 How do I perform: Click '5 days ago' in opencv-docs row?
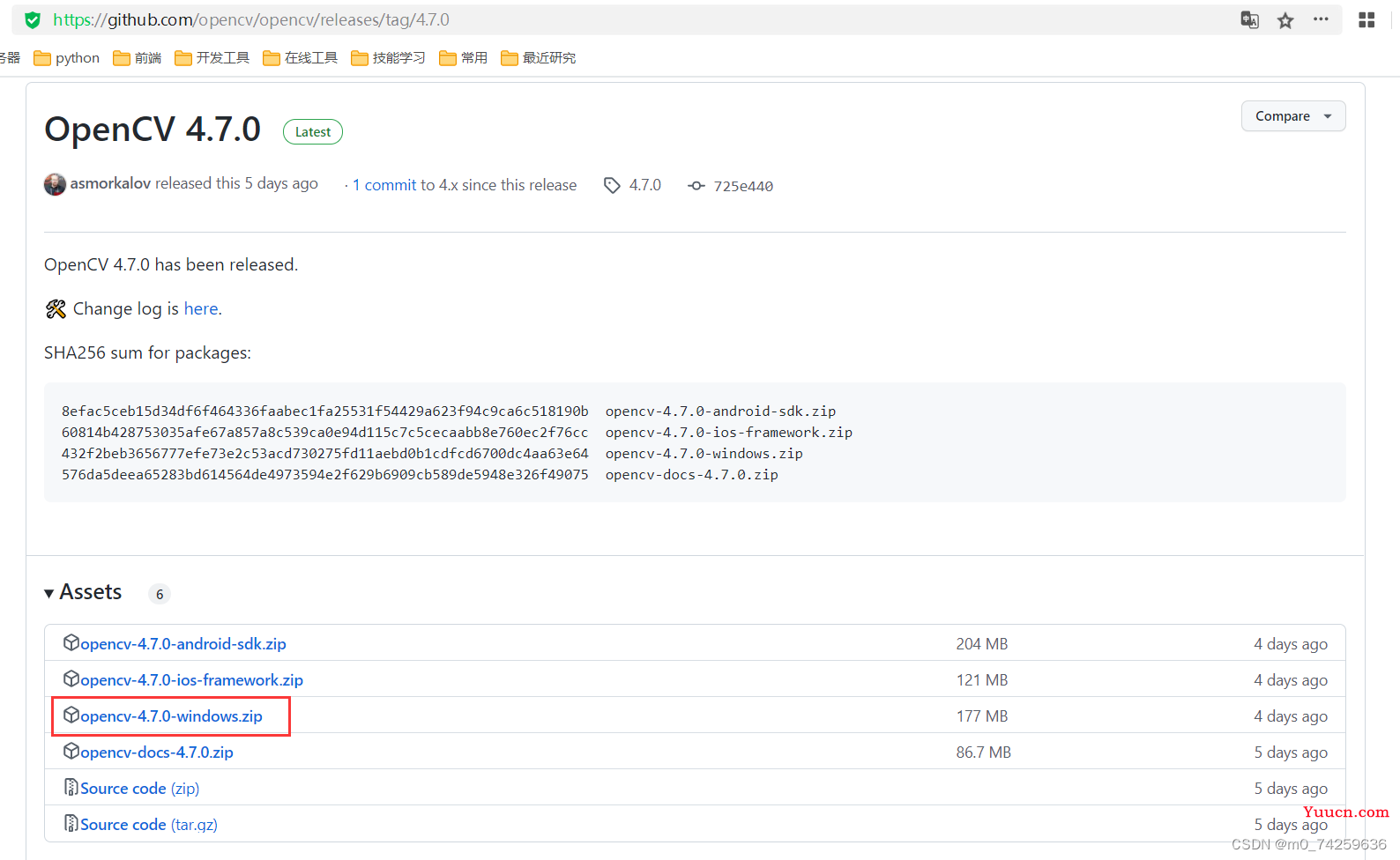click(x=1291, y=752)
